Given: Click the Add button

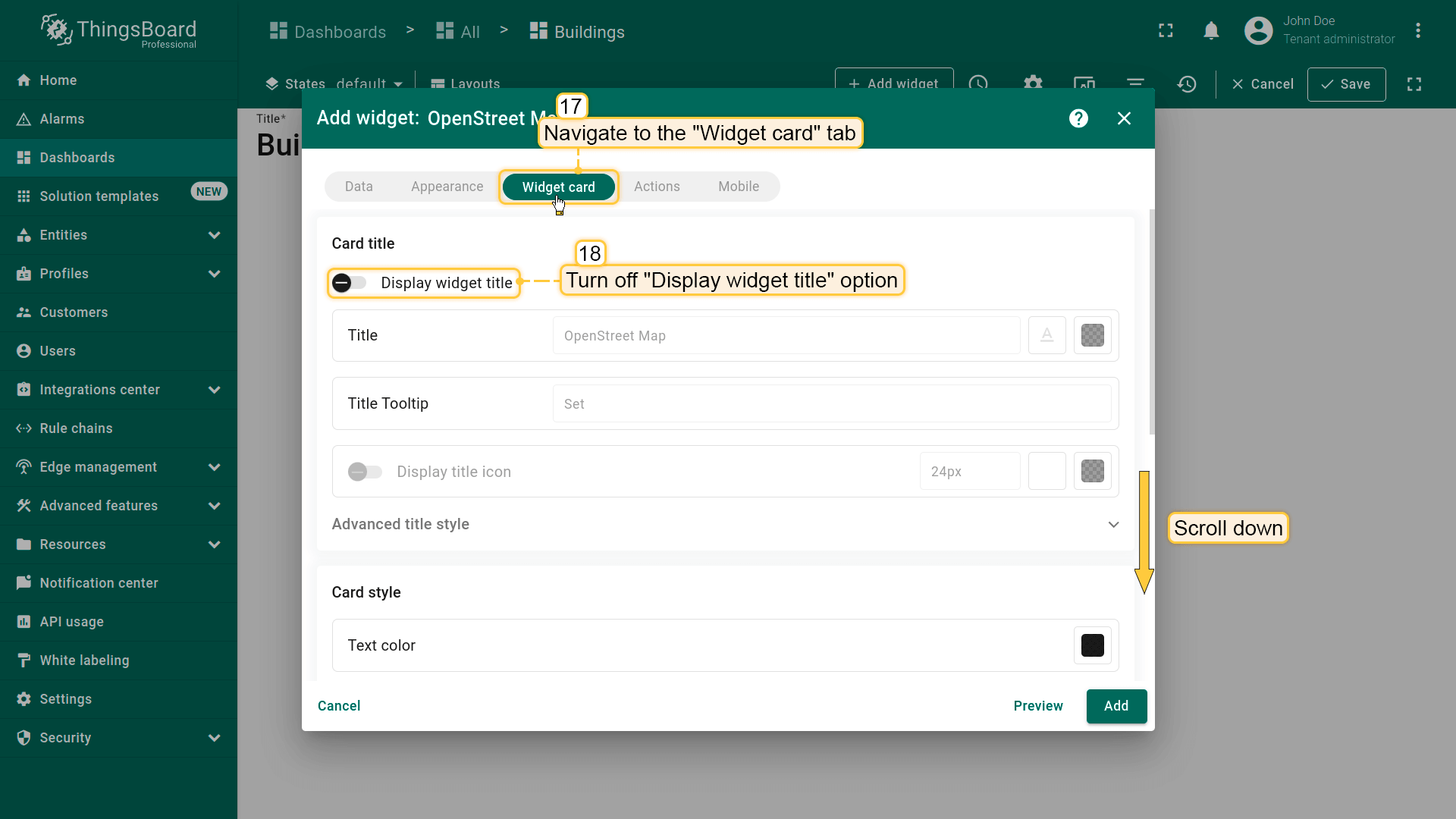Looking at the screenshot, I should click(x=1116, y=706).
